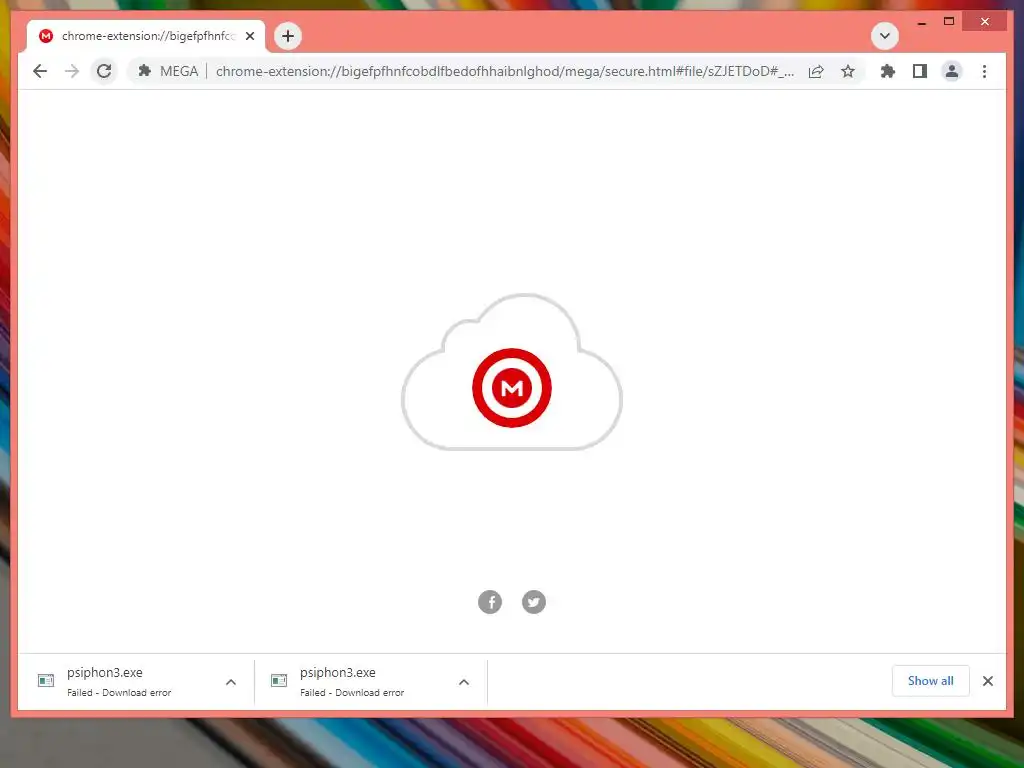Close the chrome-extension MEGA tab
The height and width of the screenshot is (768, 1024).
249,36
